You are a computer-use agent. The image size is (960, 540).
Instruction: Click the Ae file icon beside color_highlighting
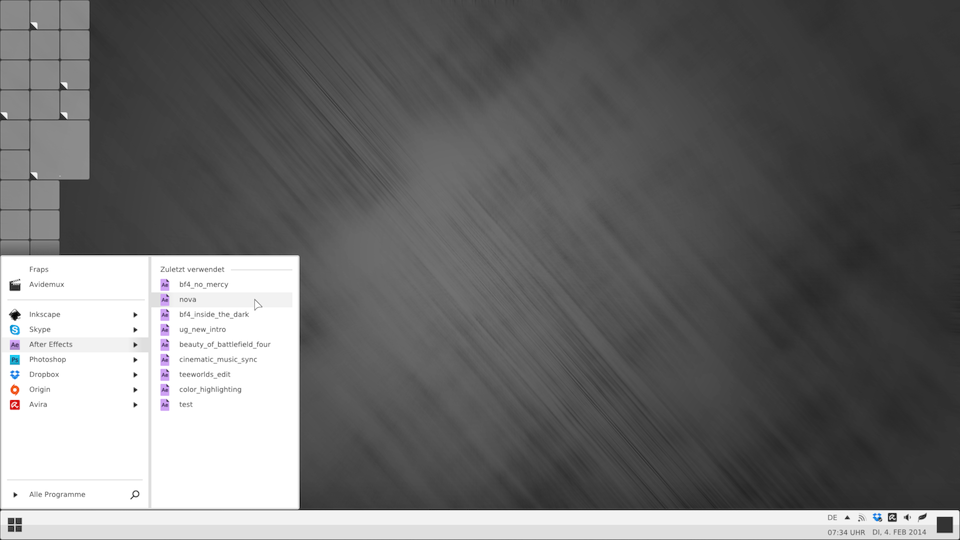[165, 389]
